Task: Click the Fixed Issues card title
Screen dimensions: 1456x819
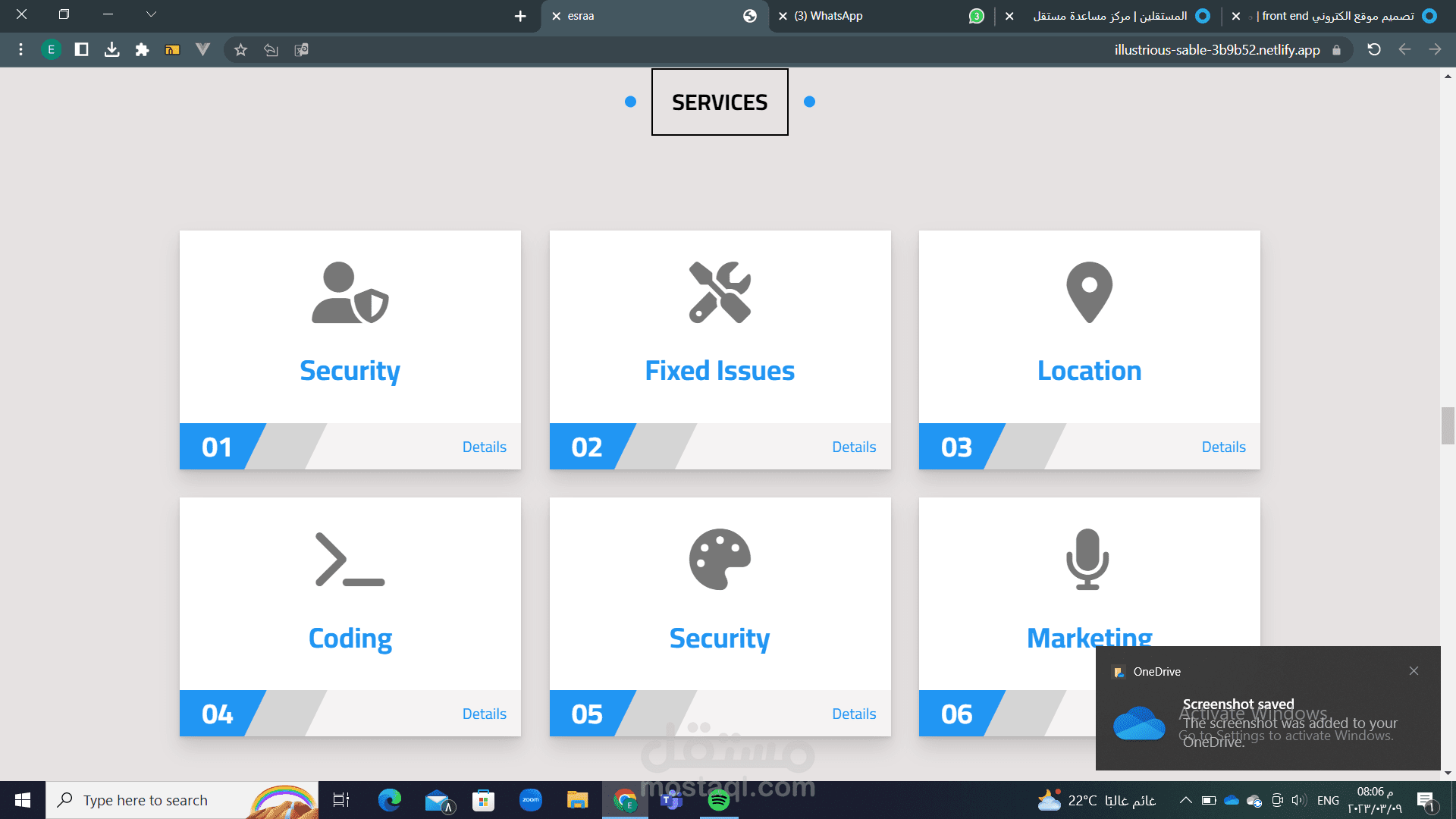Action: [x=720, y=371]
